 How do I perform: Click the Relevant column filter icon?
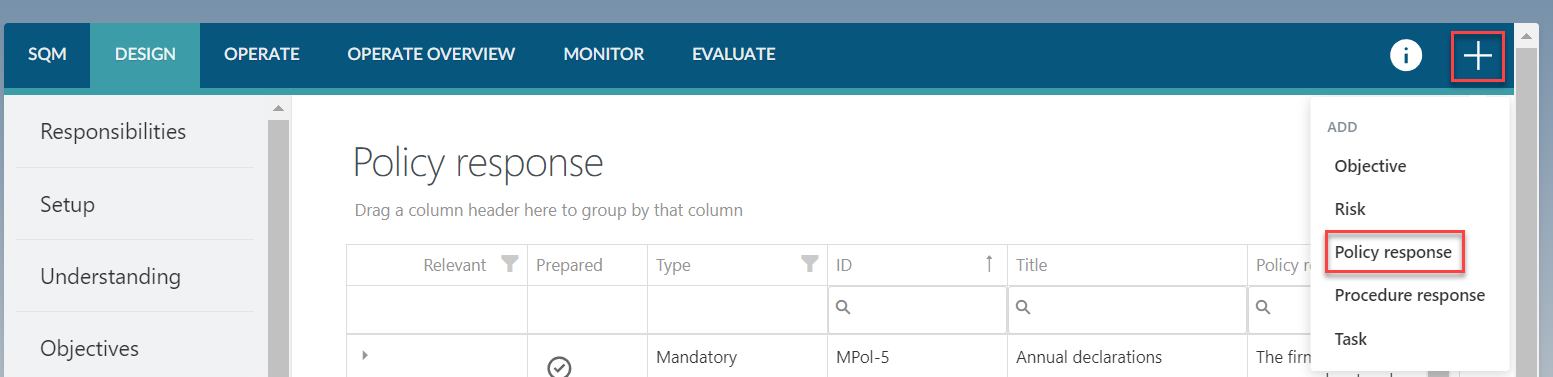pos(510,265)
